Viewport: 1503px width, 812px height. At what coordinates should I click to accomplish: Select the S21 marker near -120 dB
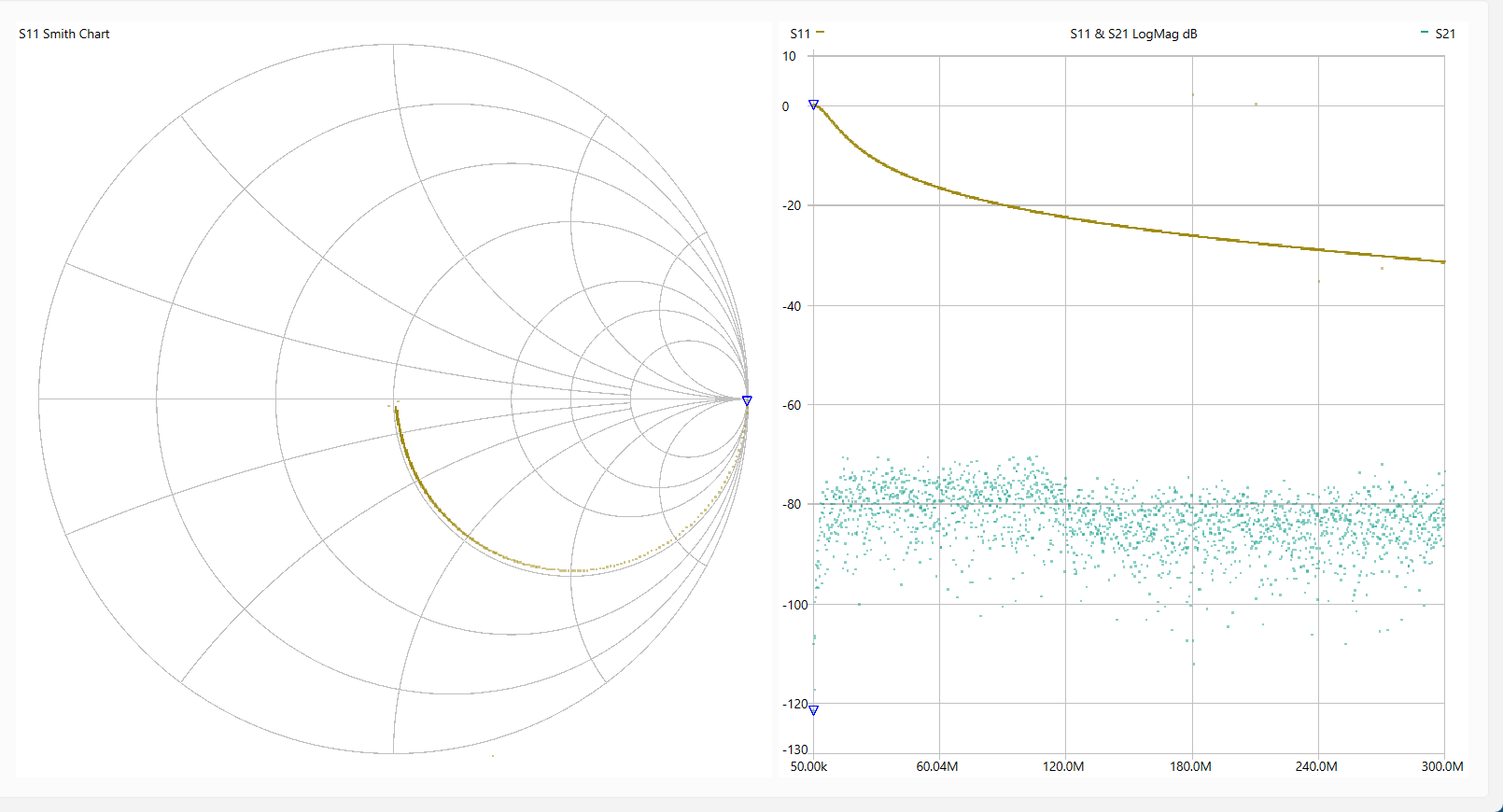point(813,710)
